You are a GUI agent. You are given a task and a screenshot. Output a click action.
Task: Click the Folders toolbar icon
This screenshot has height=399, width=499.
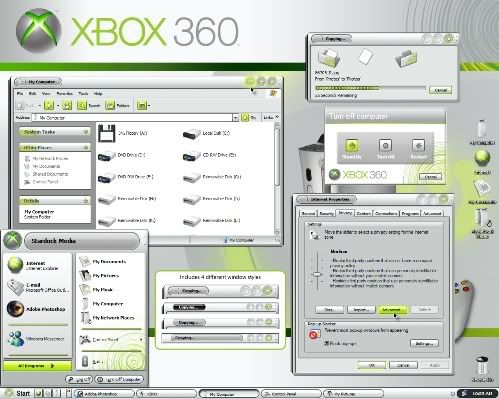(x=110, y=105)
